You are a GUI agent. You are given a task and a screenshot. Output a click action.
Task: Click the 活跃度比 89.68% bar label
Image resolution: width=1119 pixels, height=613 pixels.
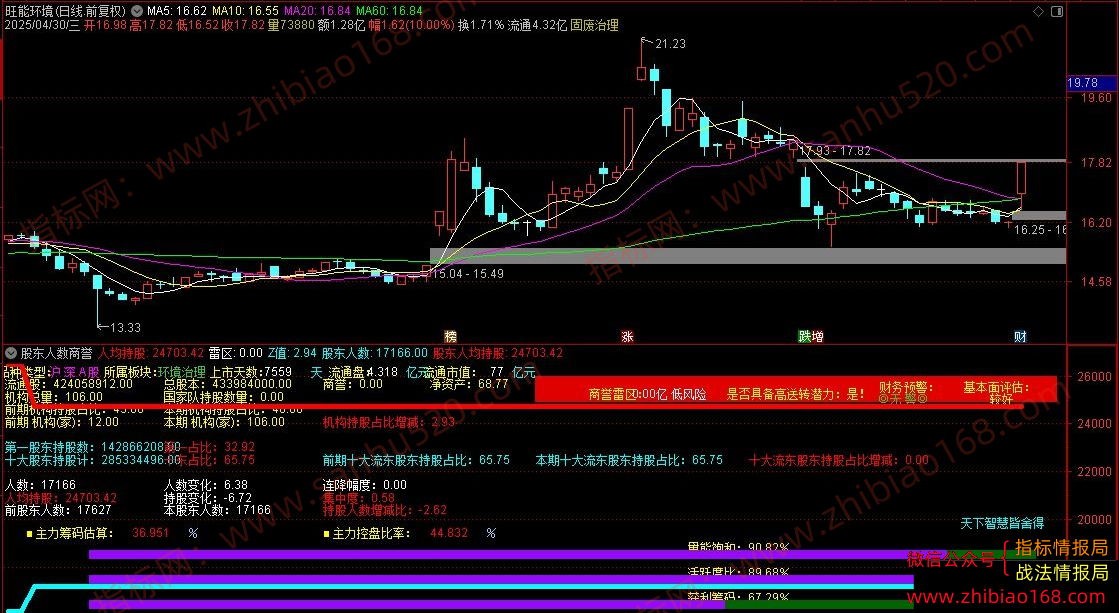(739, 572)
